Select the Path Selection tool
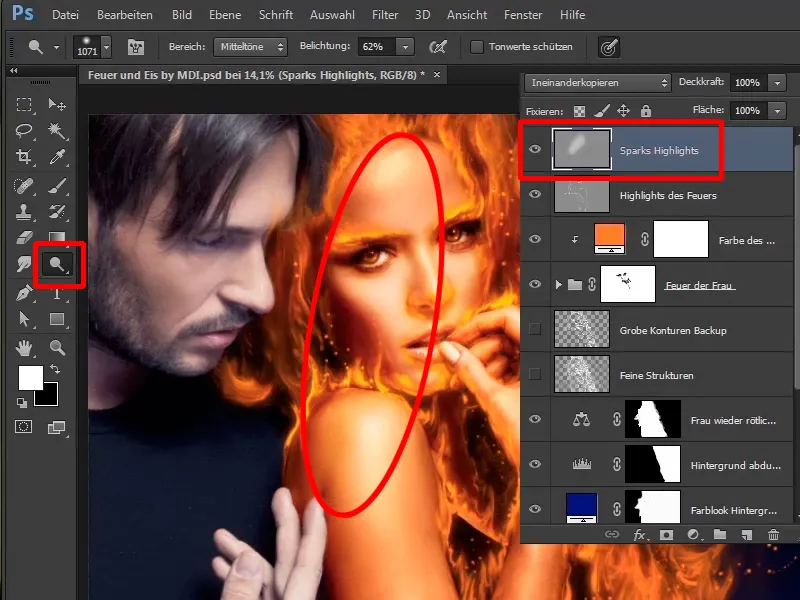Image resolution: width=800 pixels, height=600 pixels. 23,319
